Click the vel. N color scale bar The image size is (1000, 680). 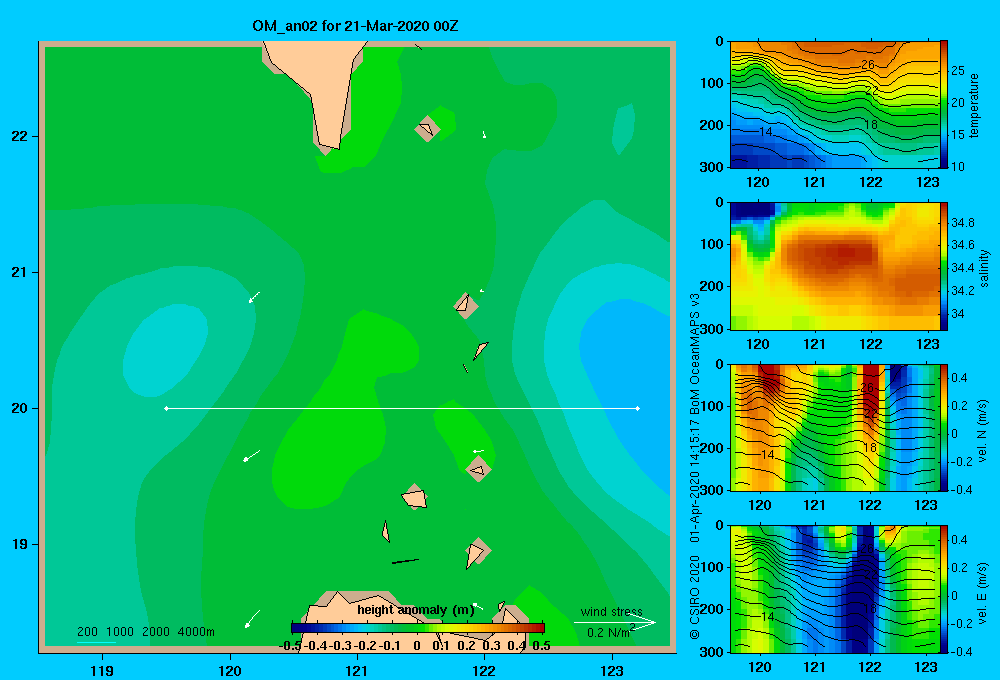coord(944,427)
